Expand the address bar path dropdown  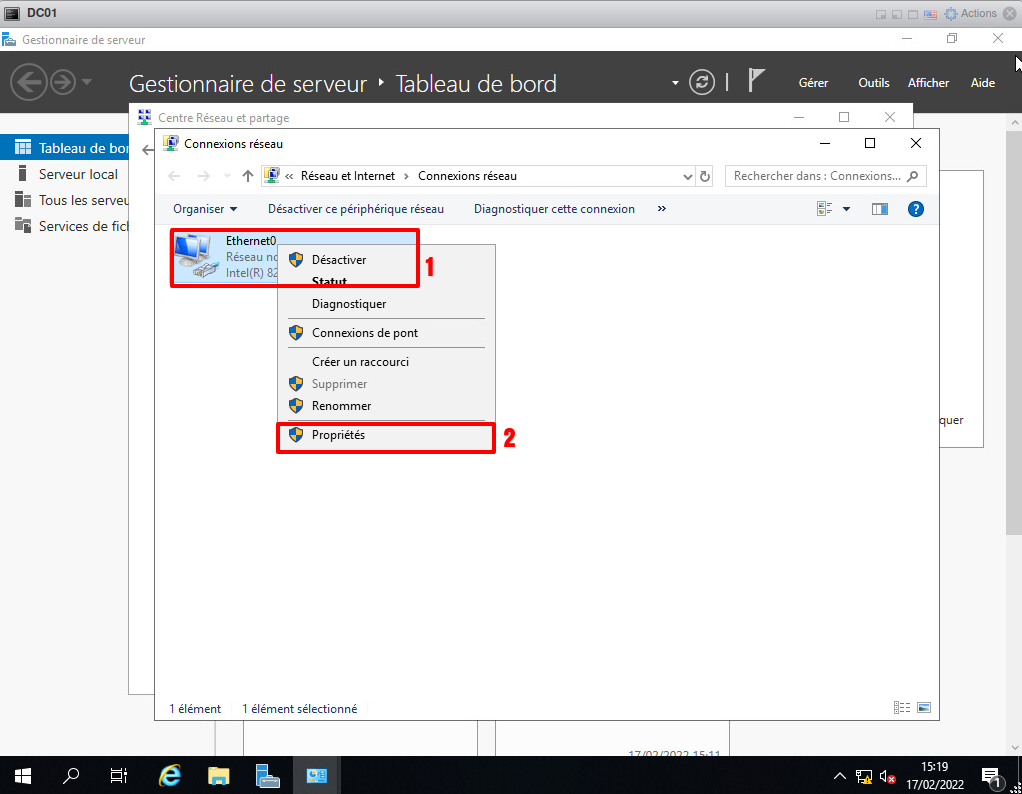(x=687, y=176)
